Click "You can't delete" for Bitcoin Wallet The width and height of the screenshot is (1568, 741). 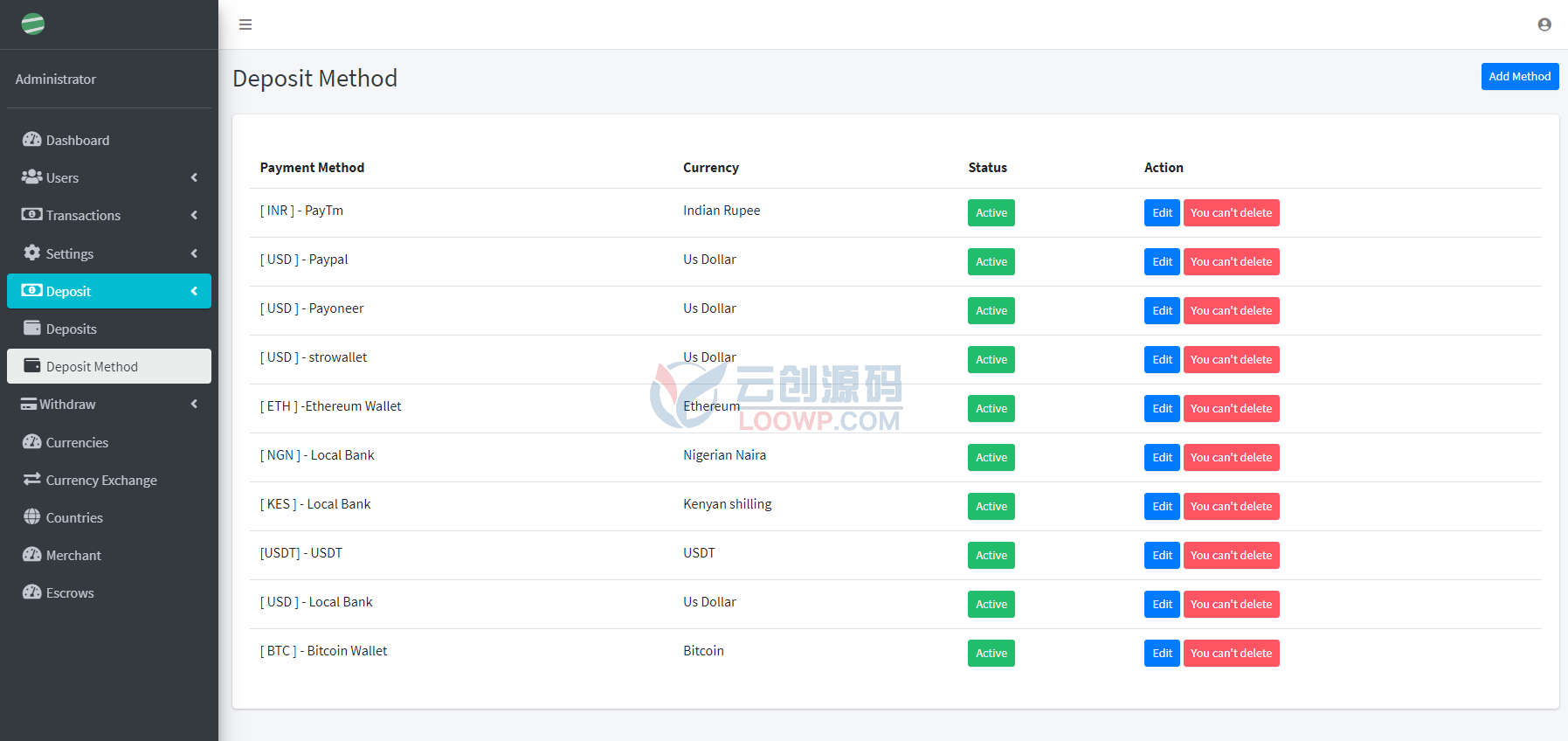point(1231,653)
